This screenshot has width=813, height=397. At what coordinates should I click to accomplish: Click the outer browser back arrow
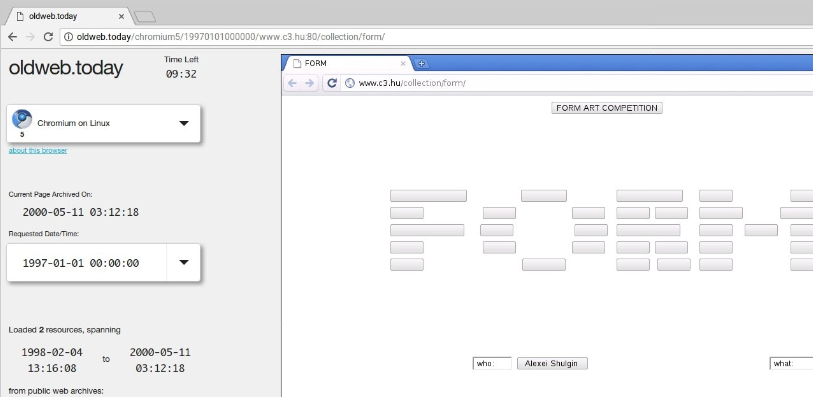tap(13, 37)
